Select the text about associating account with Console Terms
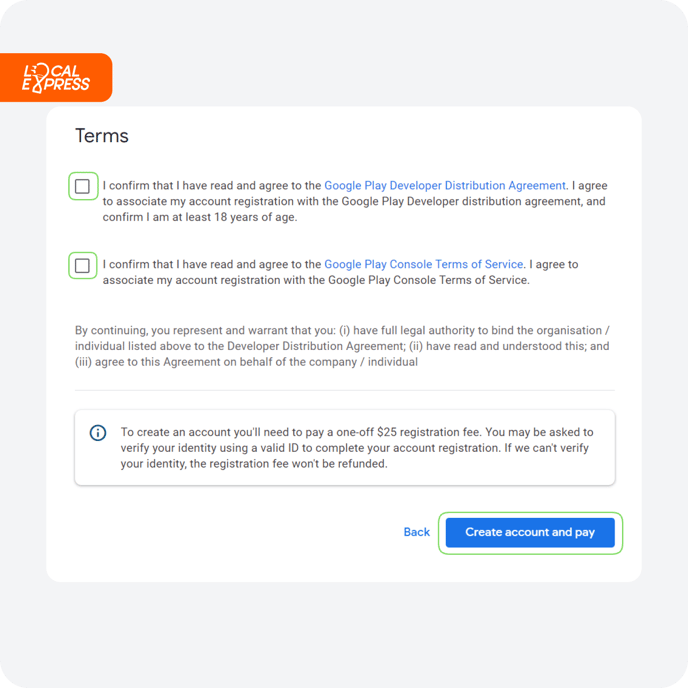 316,280
